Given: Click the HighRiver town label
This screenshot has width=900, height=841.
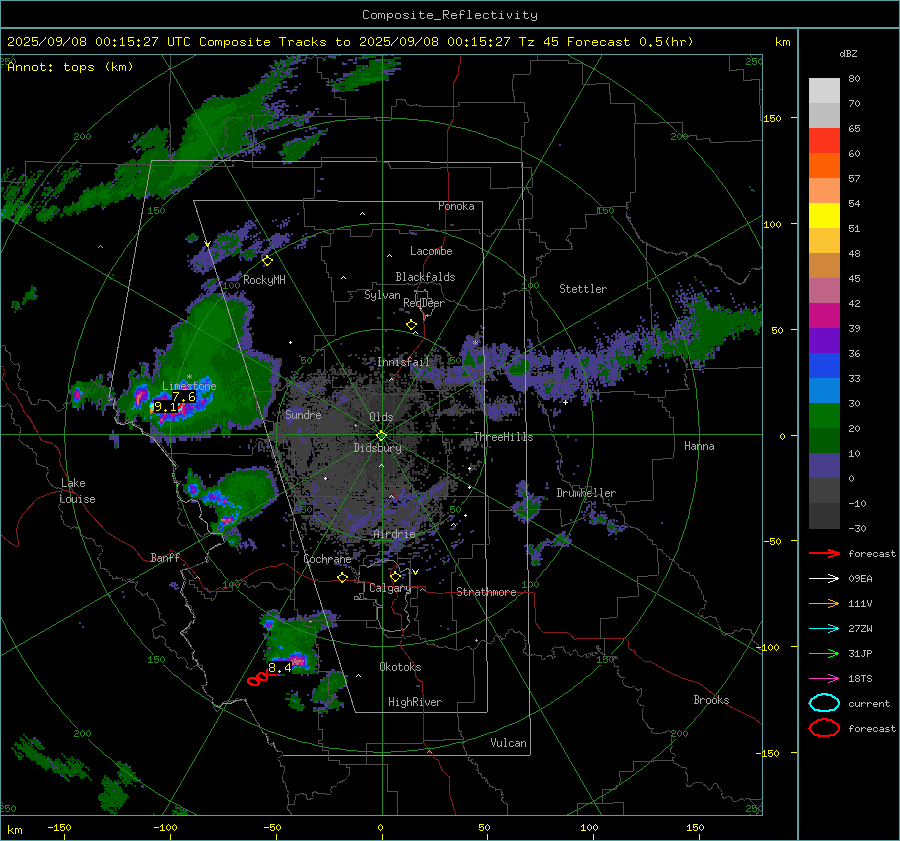Looking at the screenshot, I should [x=414, y=702].
